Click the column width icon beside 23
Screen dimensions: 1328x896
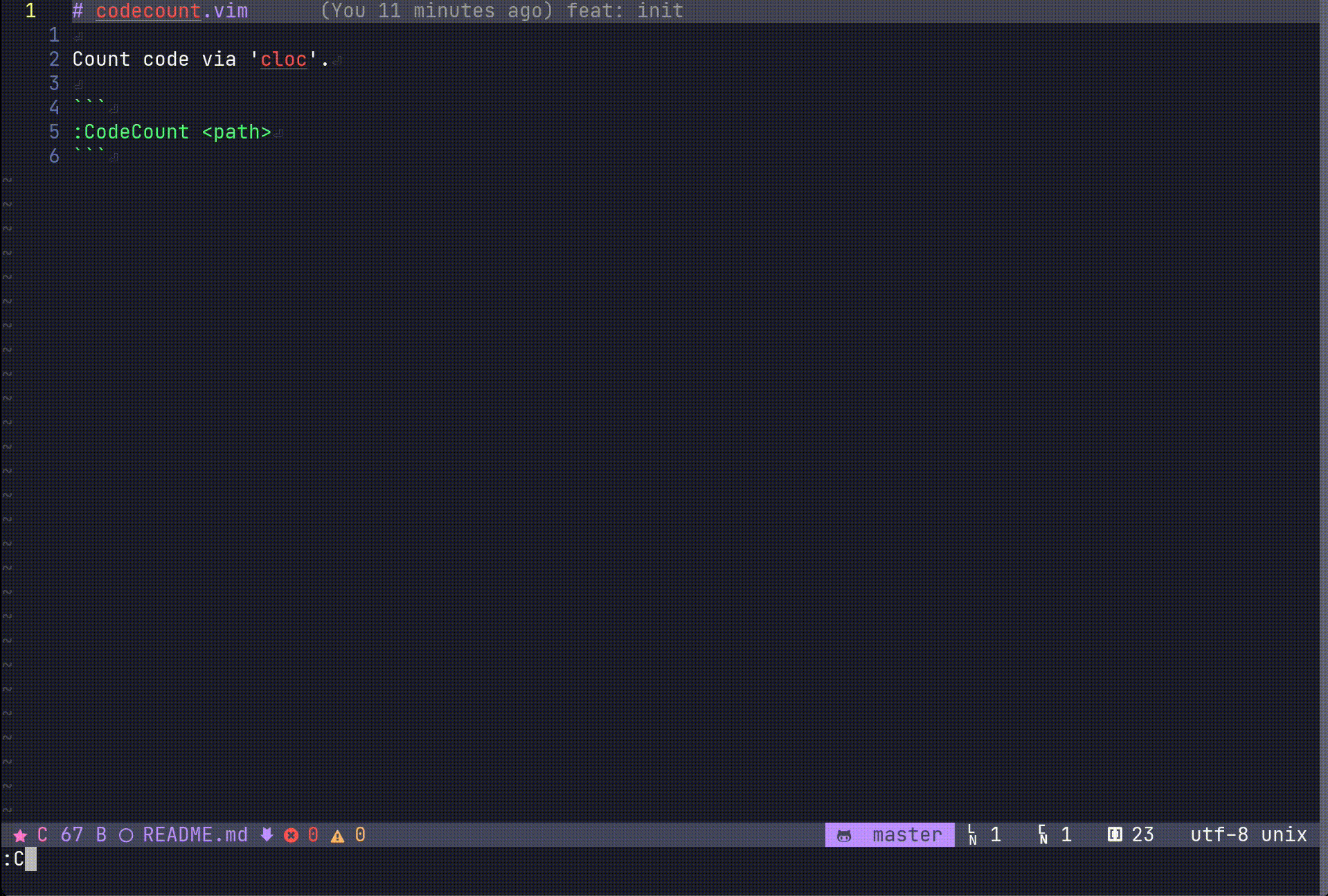(x=1114, y=834)
